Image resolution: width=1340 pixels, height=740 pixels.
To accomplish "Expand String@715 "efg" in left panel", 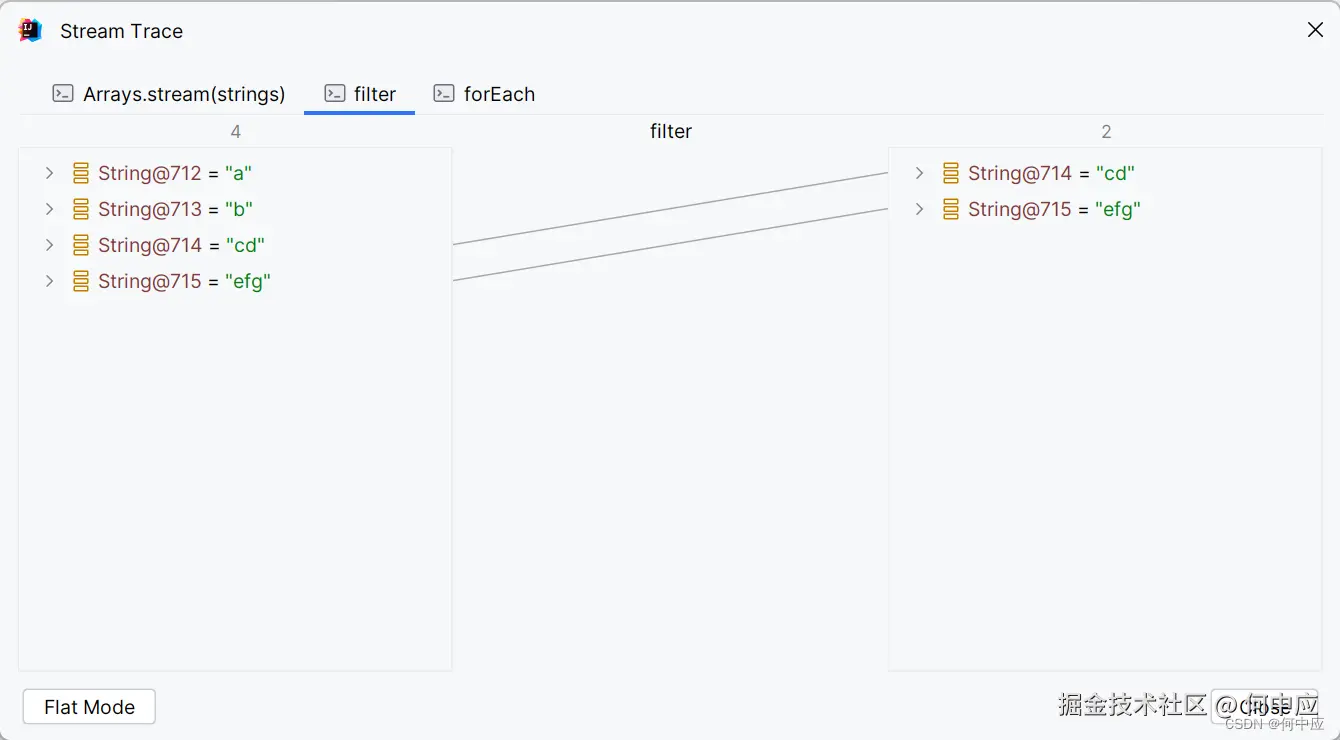I will (x=49, y=282).
